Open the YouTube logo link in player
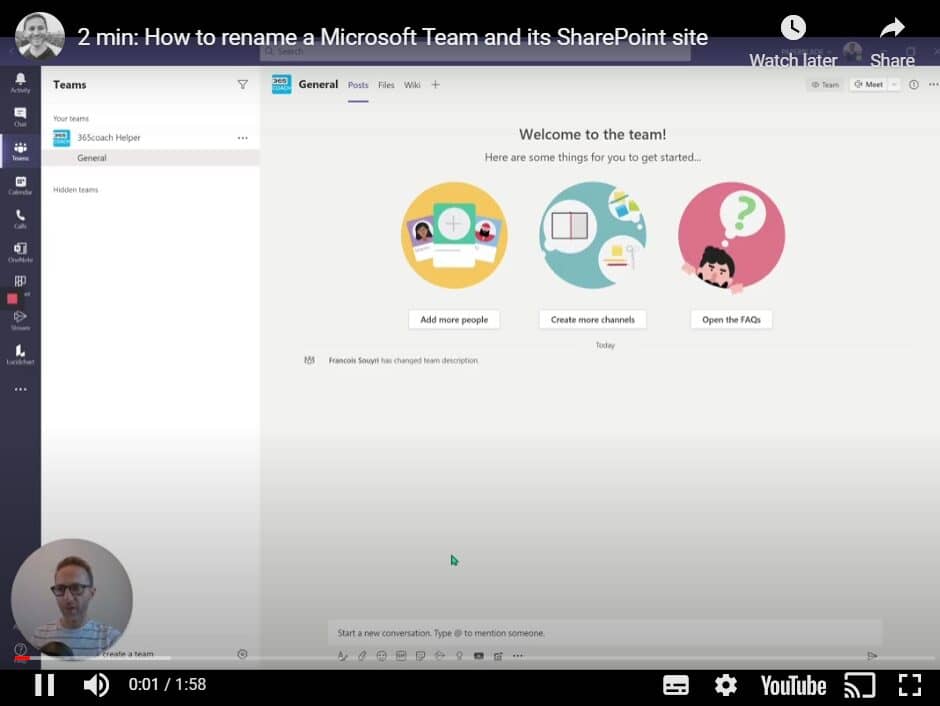Image resolution: width=940 pixels, height=706 pixels. coord(793,686)
